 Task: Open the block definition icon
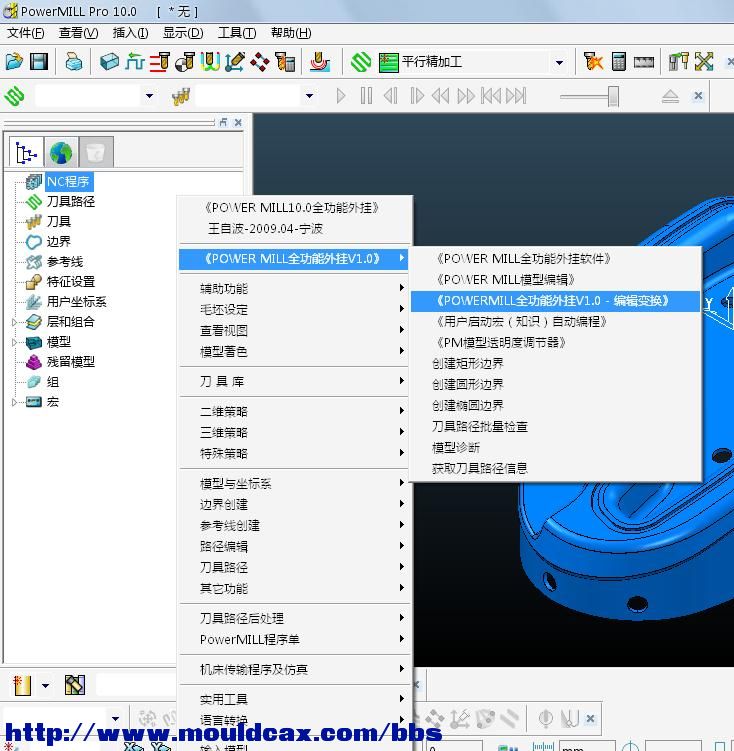click(109, 62)
